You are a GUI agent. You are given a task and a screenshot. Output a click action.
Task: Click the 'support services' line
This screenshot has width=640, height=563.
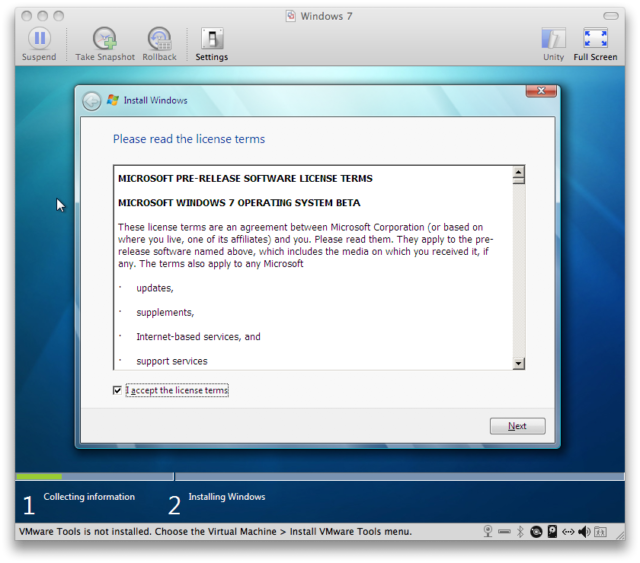click(172, 361)
